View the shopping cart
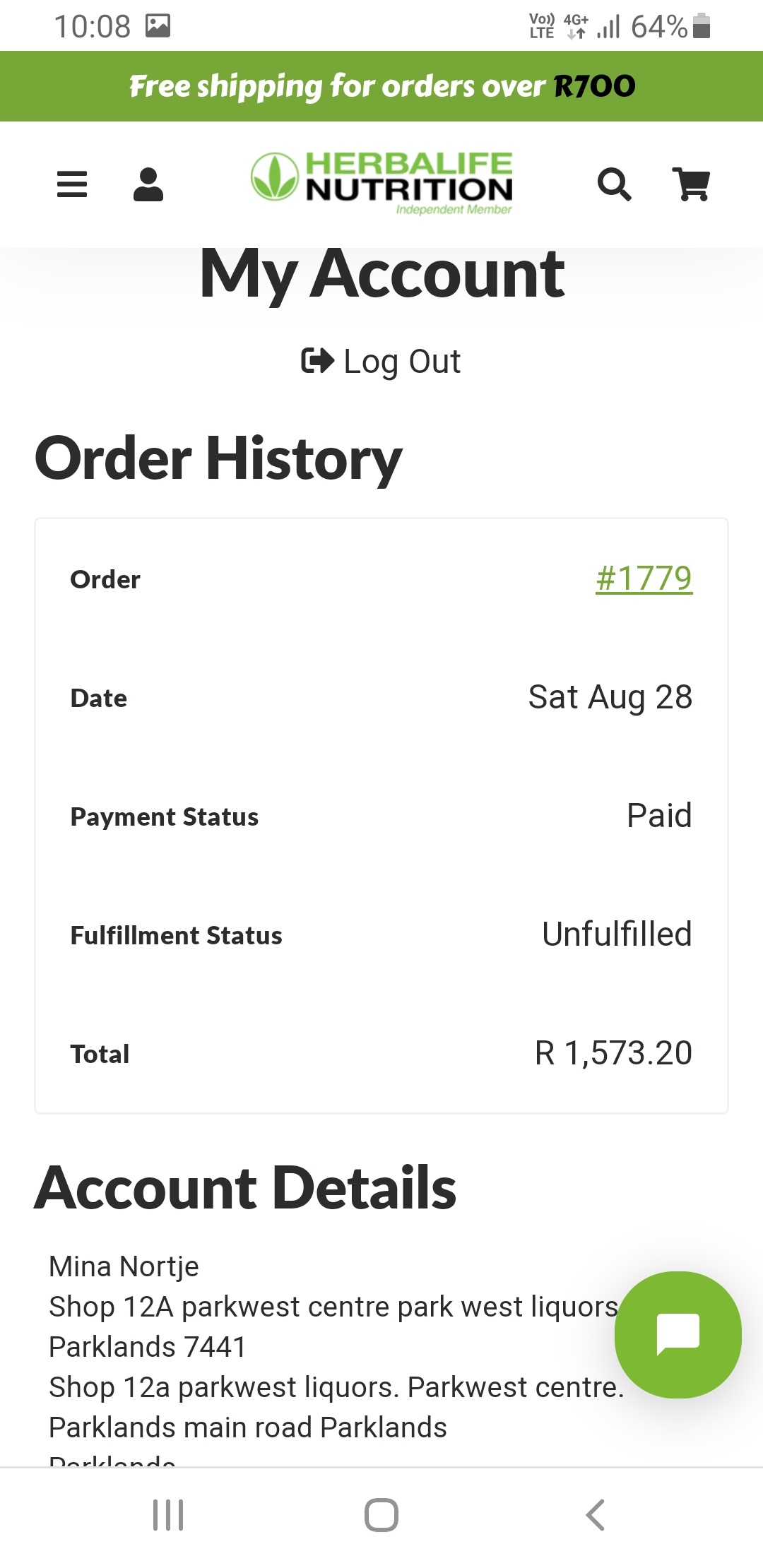This screenshot has height=1568, width=763. click(x=691, y=184)
